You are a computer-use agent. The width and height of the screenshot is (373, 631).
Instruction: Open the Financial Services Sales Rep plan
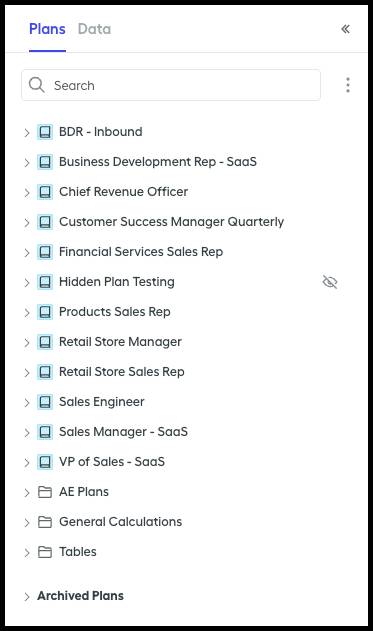(x=141, y=252)
